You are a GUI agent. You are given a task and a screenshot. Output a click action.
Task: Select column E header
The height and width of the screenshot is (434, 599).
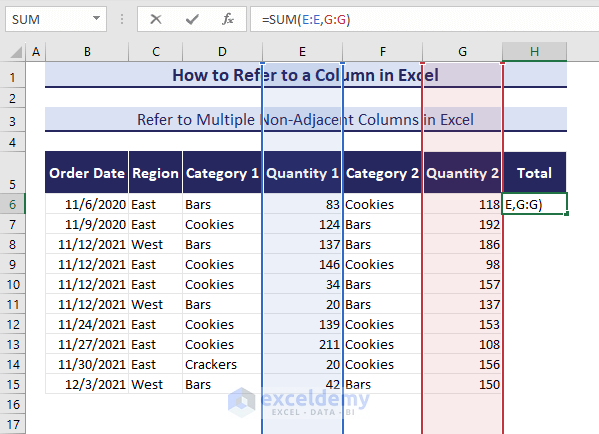[302, 52]
